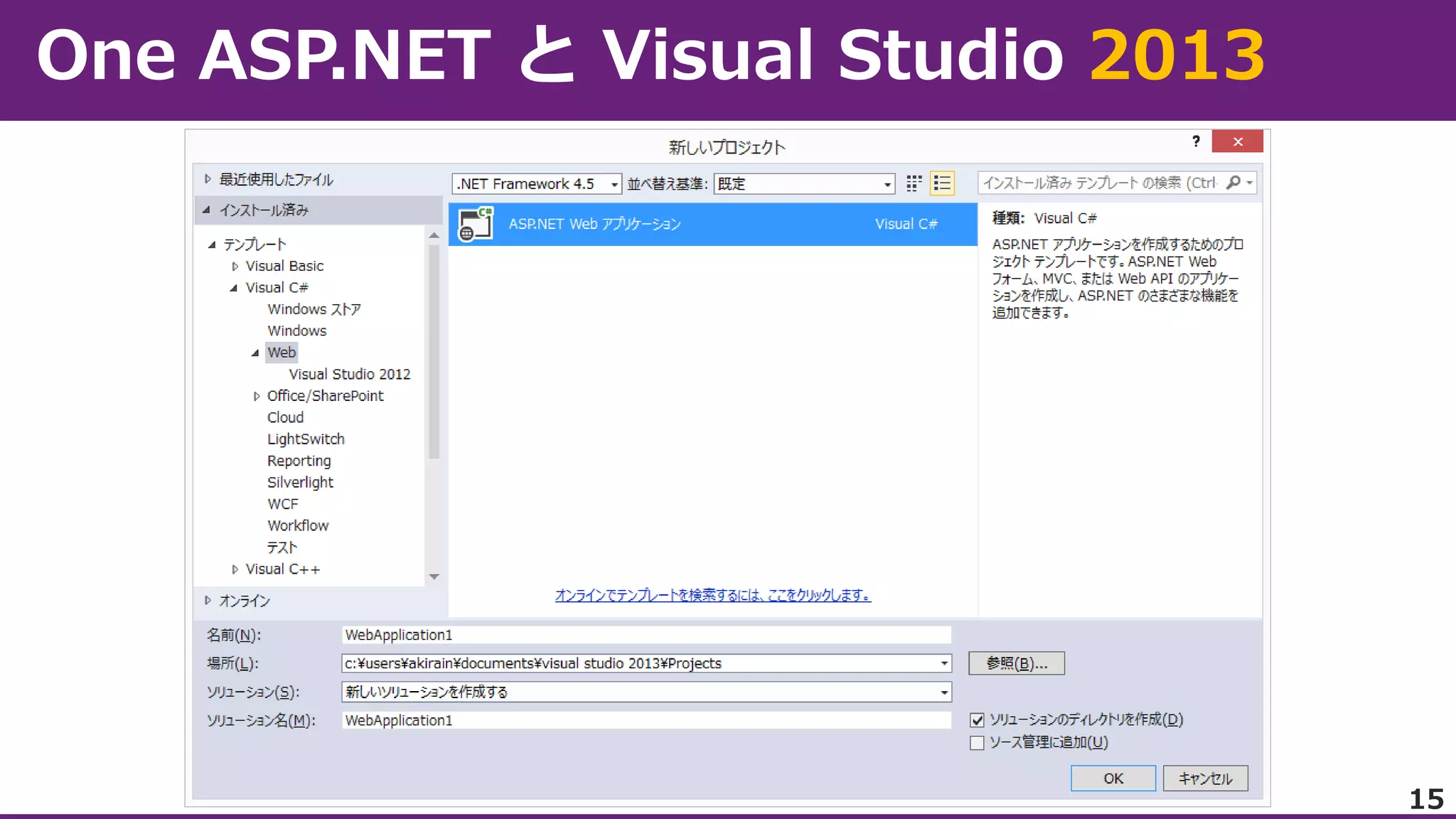Click the template search magnifier icon
Image resolution: width=1456 pixels, height=819 pixels.
pyautogui.click(x=1233, y=183)
